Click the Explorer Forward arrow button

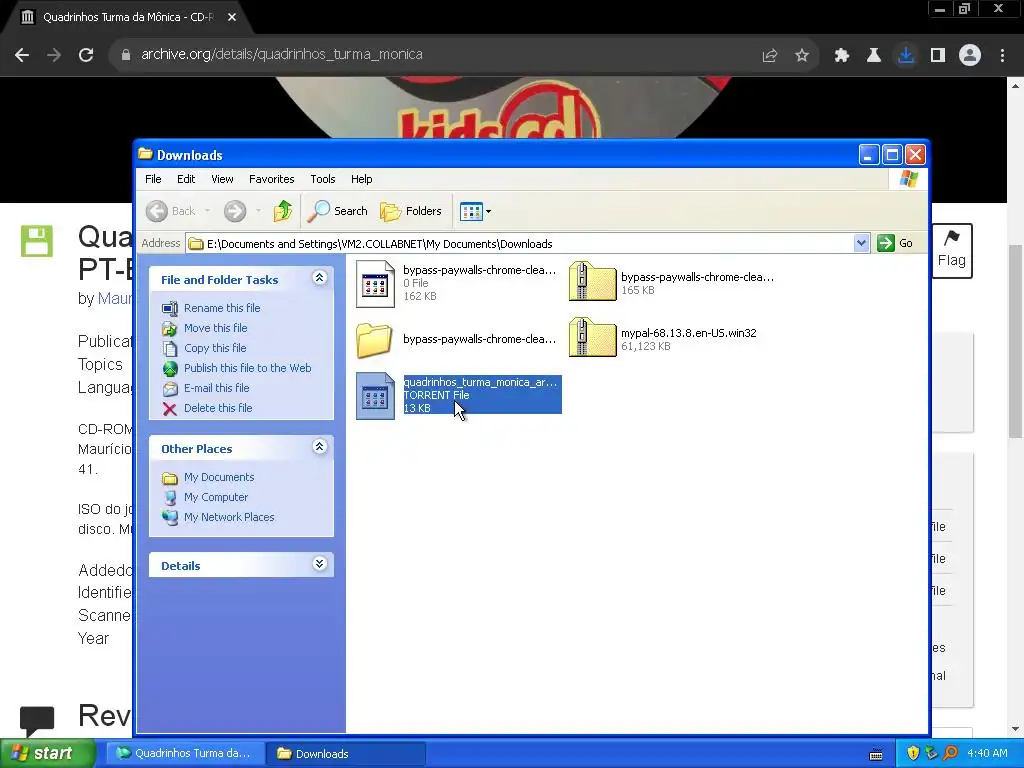(235, 211)
